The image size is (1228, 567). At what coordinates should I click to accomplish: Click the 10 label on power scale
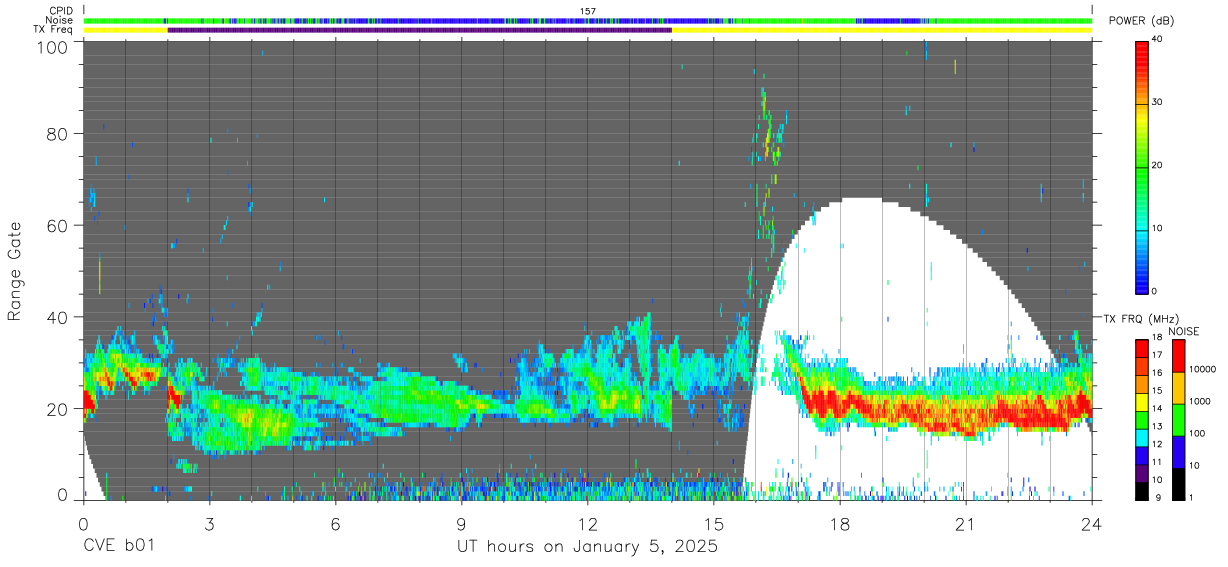[1158, 229]
